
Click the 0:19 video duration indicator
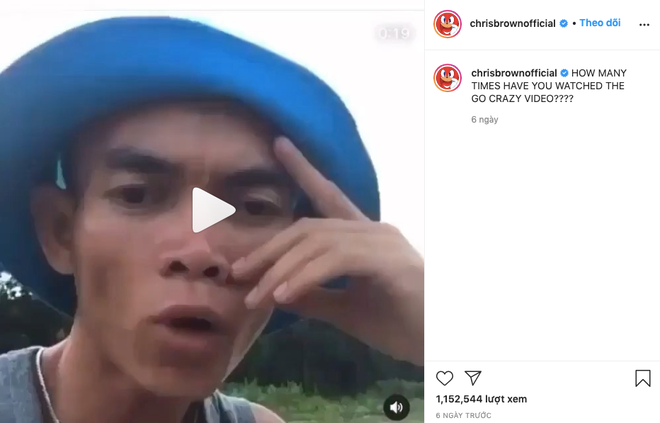(394, 33)
